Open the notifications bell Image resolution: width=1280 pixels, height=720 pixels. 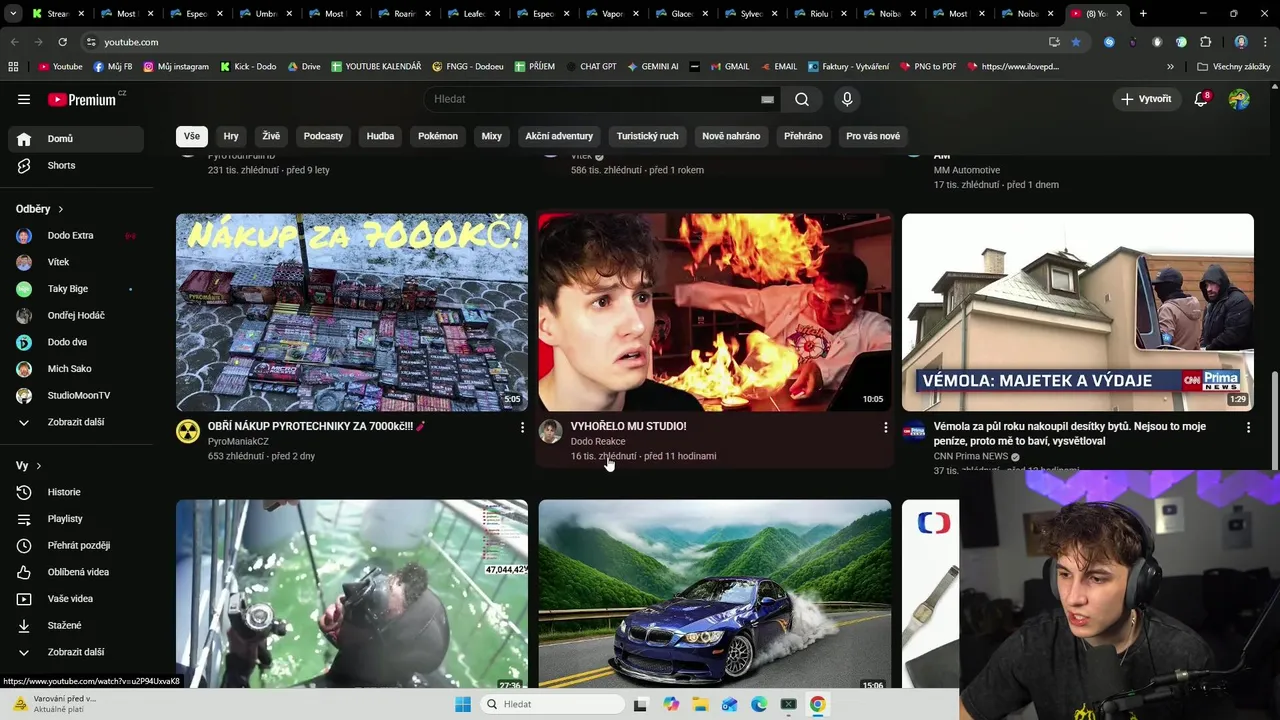click(x=1201, y=99)
